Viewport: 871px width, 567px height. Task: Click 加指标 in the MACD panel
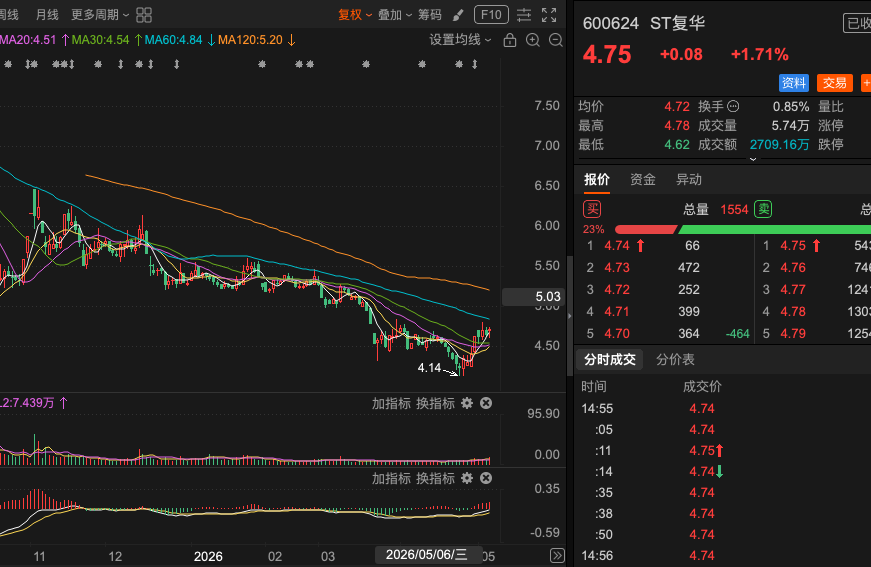(x=391, y=478)
